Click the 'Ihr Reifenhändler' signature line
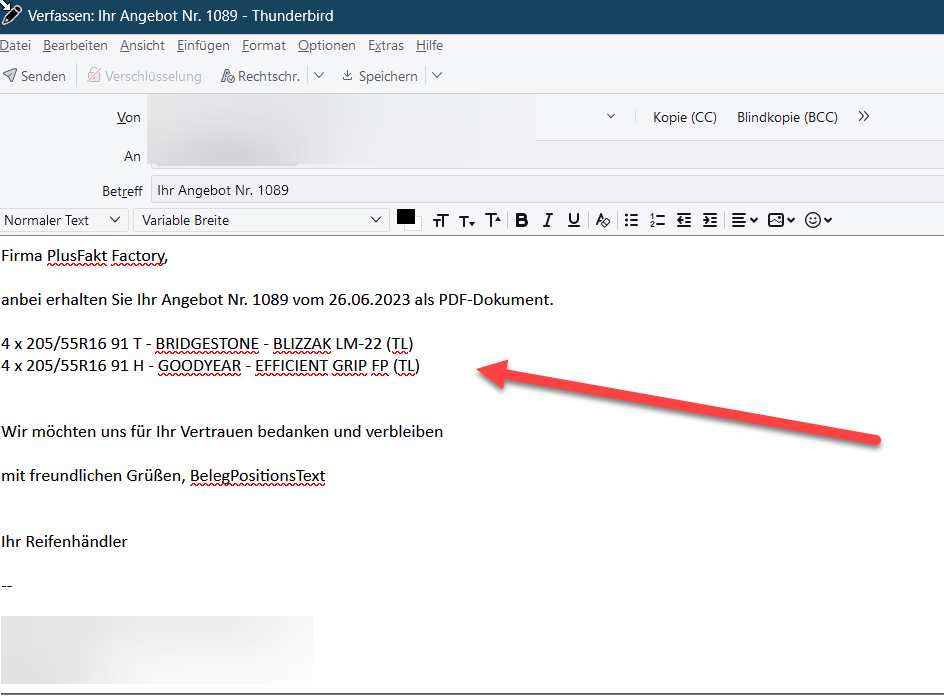The height and width of the screenshot is (699, 944). 64,542
